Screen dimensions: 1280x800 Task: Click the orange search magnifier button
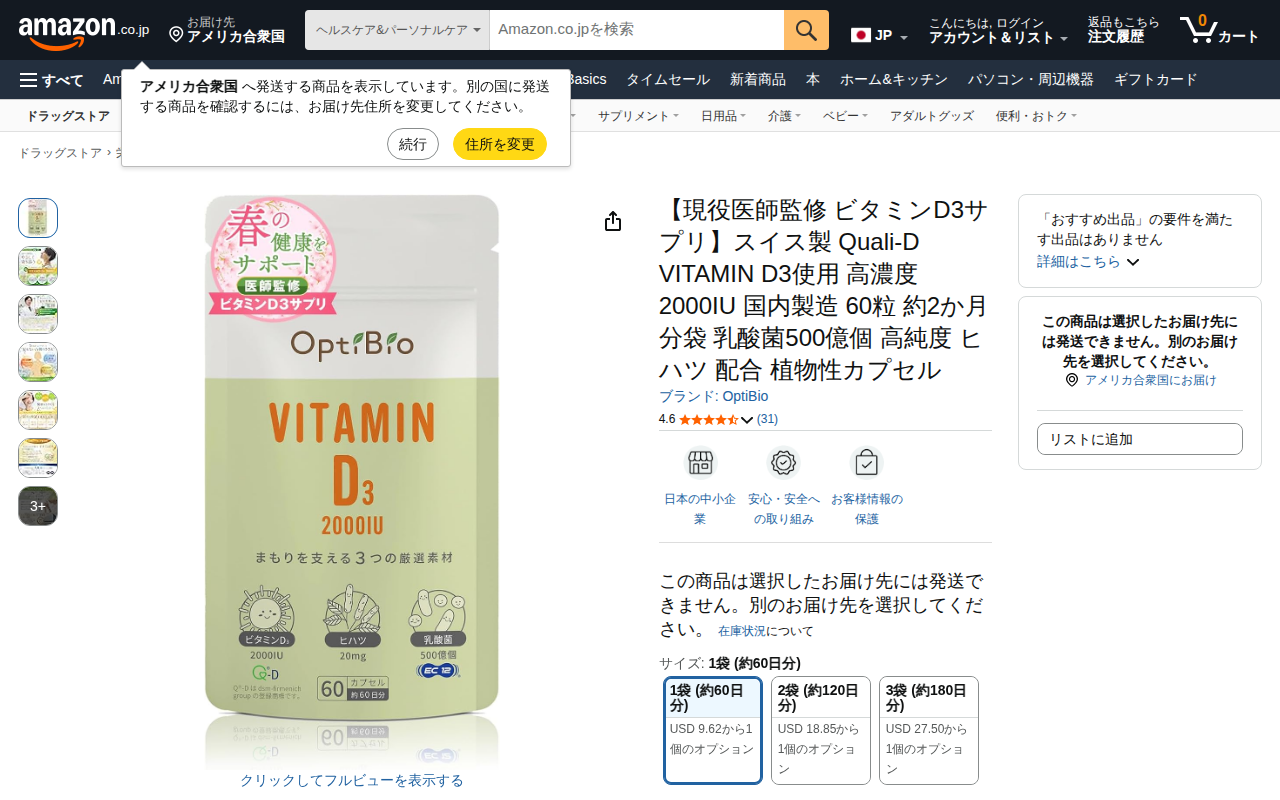(806, 30)
